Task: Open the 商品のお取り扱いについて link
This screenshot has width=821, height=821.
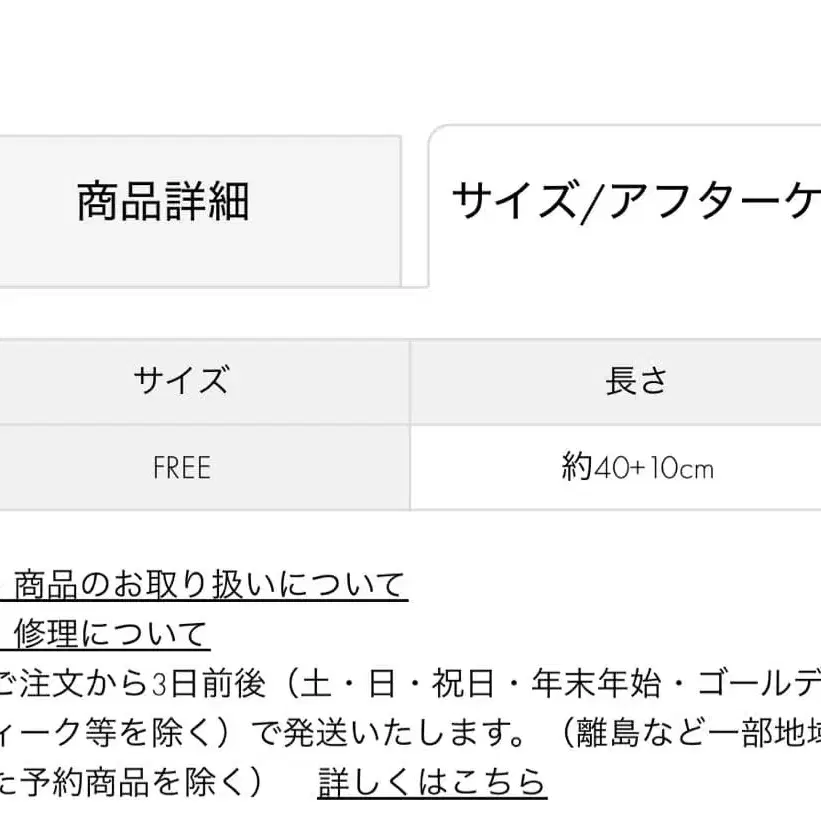Action: pyautogui.click(x=209, y=585)
